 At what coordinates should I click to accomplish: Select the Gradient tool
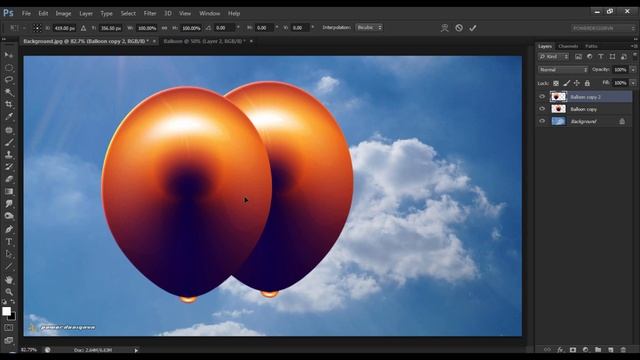pyautogui.click(x=9, y=191)
